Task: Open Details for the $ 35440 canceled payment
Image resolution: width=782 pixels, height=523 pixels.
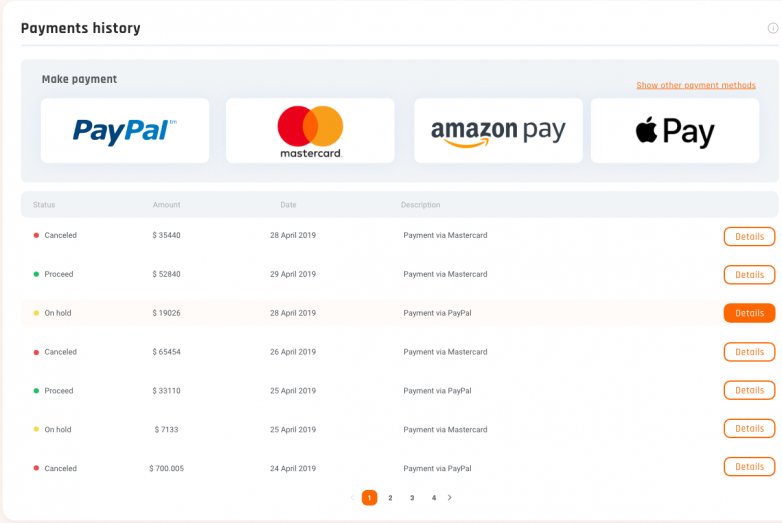Action: 749,236
